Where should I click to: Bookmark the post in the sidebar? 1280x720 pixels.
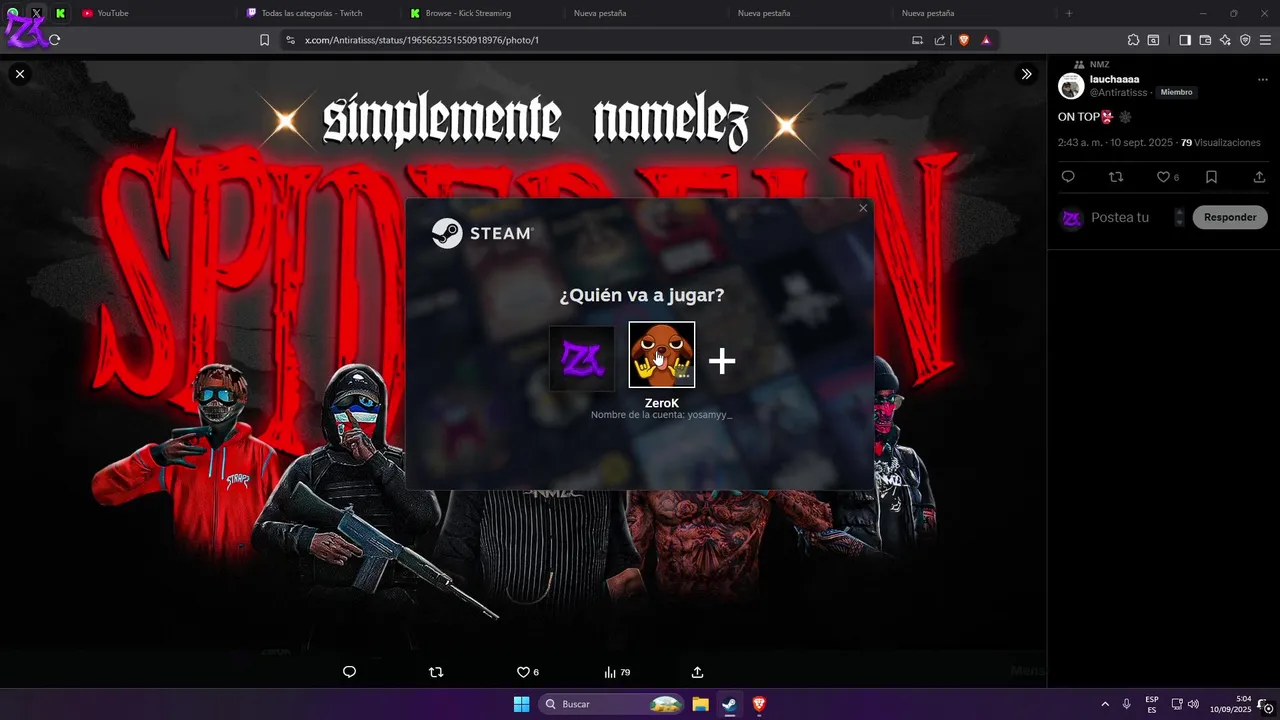point(1211,177)
